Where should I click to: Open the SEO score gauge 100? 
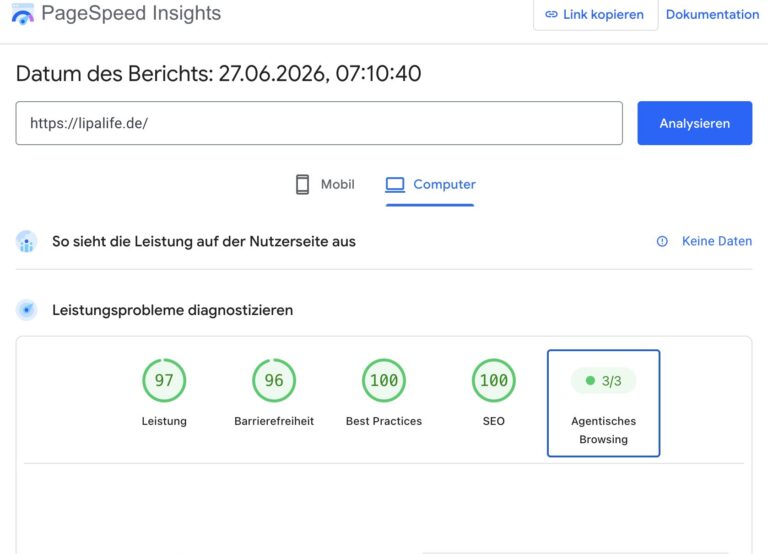point(493,380)
